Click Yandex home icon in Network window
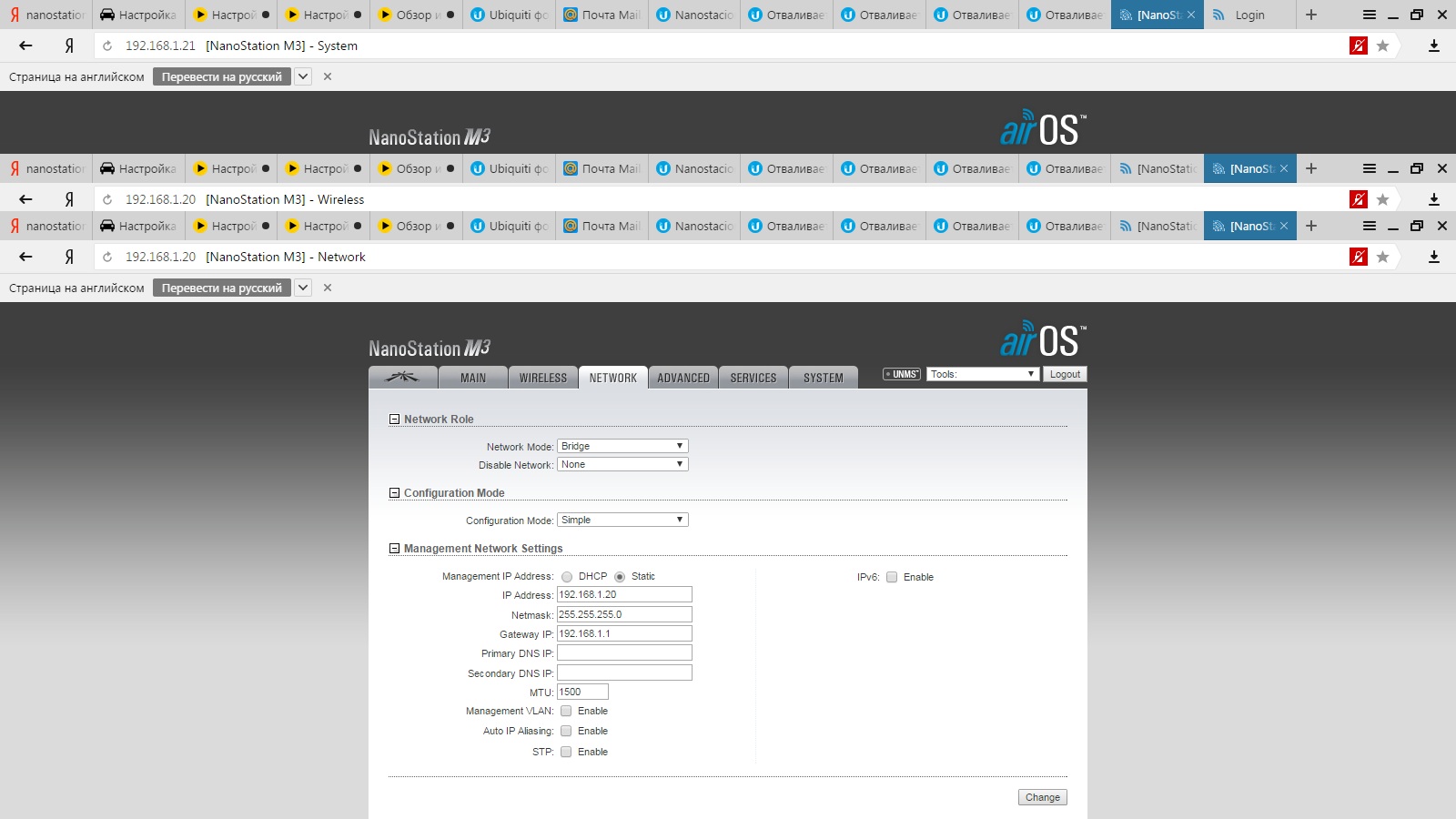The image size is (1456, 819). (69, 257)
